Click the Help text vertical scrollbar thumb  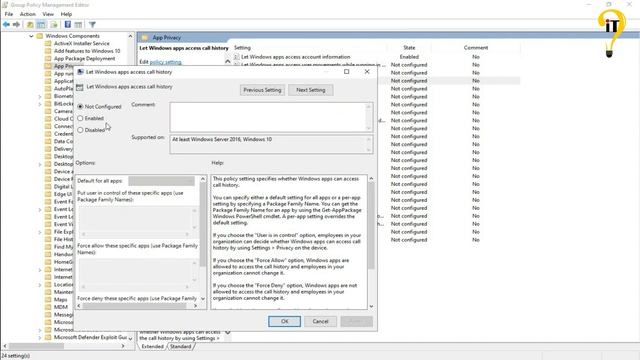371,225
